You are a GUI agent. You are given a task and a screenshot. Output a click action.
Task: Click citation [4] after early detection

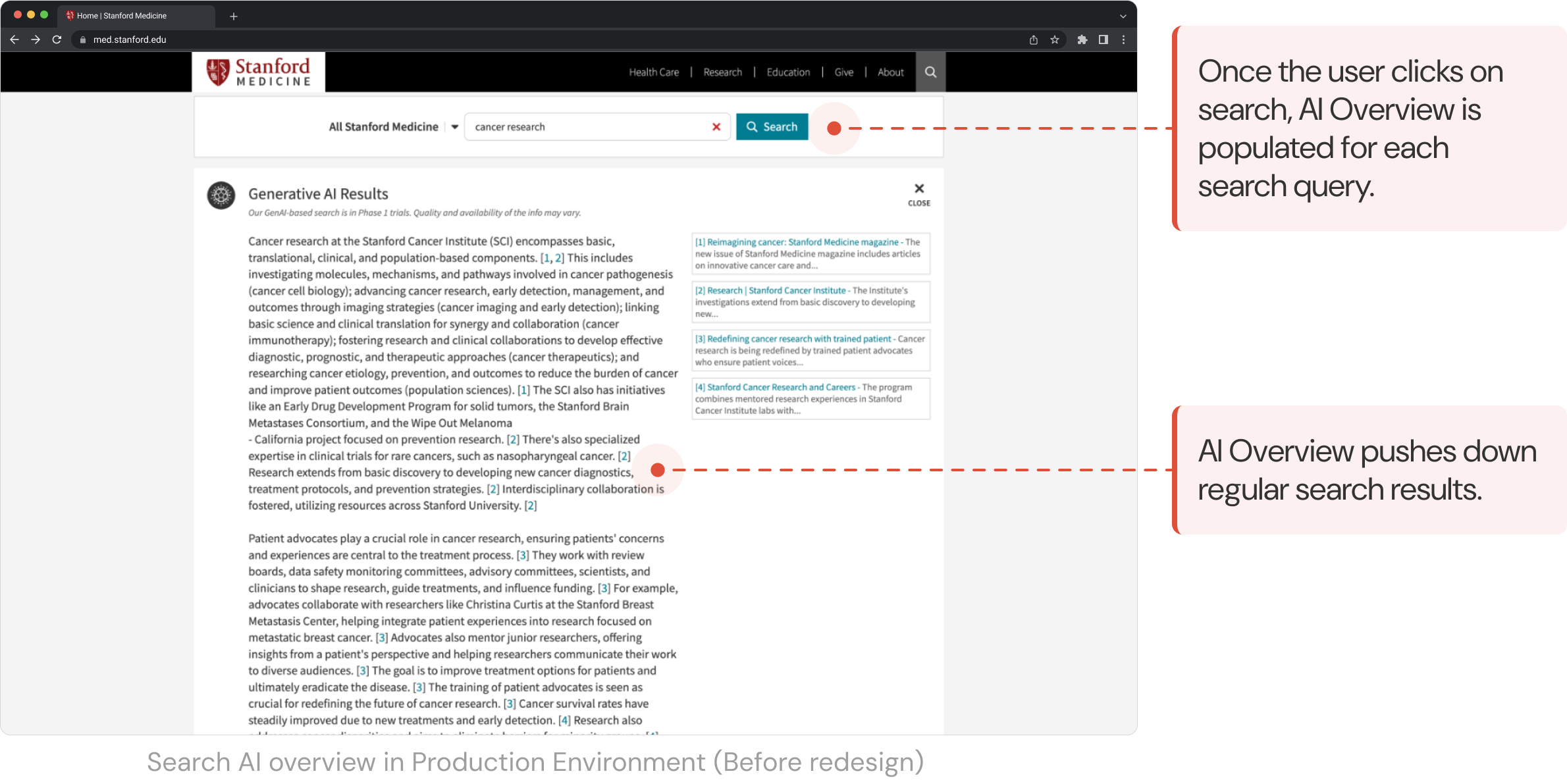pyautogui.click(x=564, y=720)
